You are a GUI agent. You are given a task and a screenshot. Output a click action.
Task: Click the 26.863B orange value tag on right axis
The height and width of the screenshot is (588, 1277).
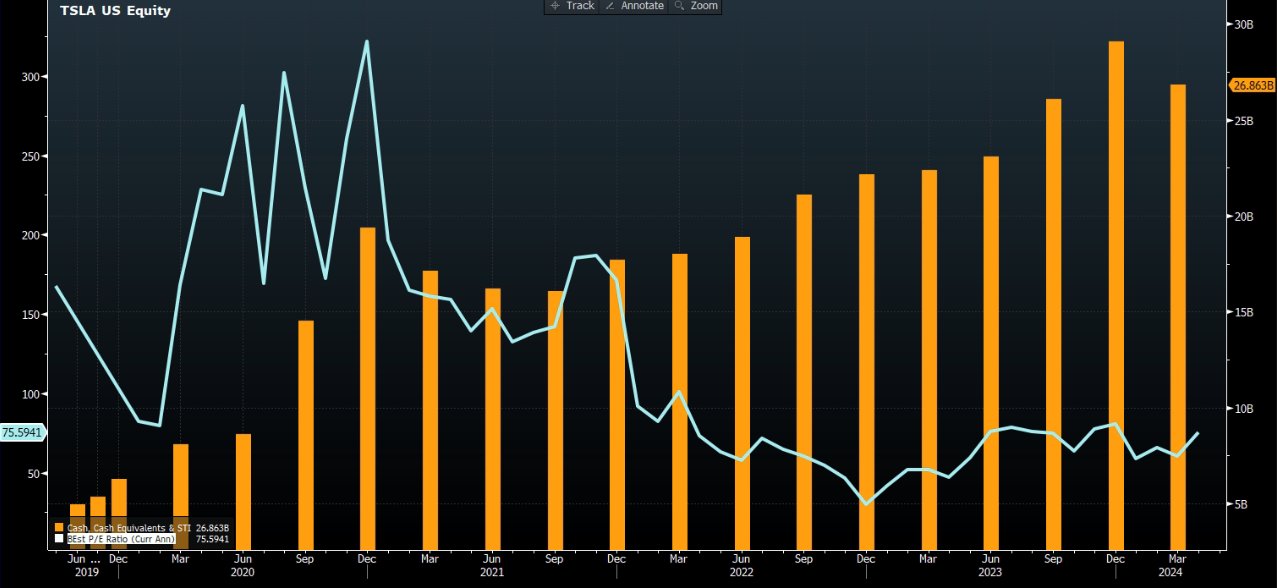pyautogui.click(x=1253, y=86)
